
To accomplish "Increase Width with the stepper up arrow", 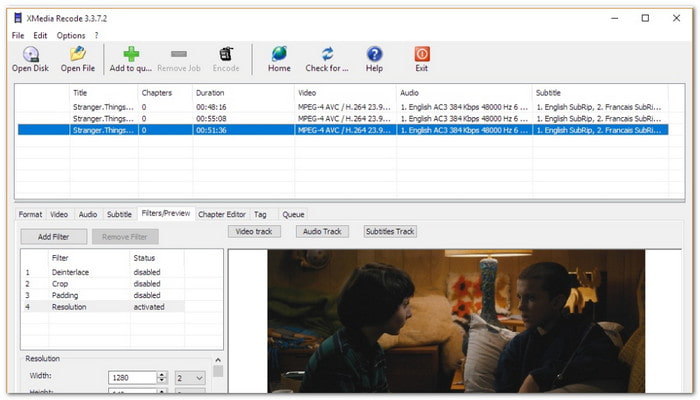I will tap(162, 375).
